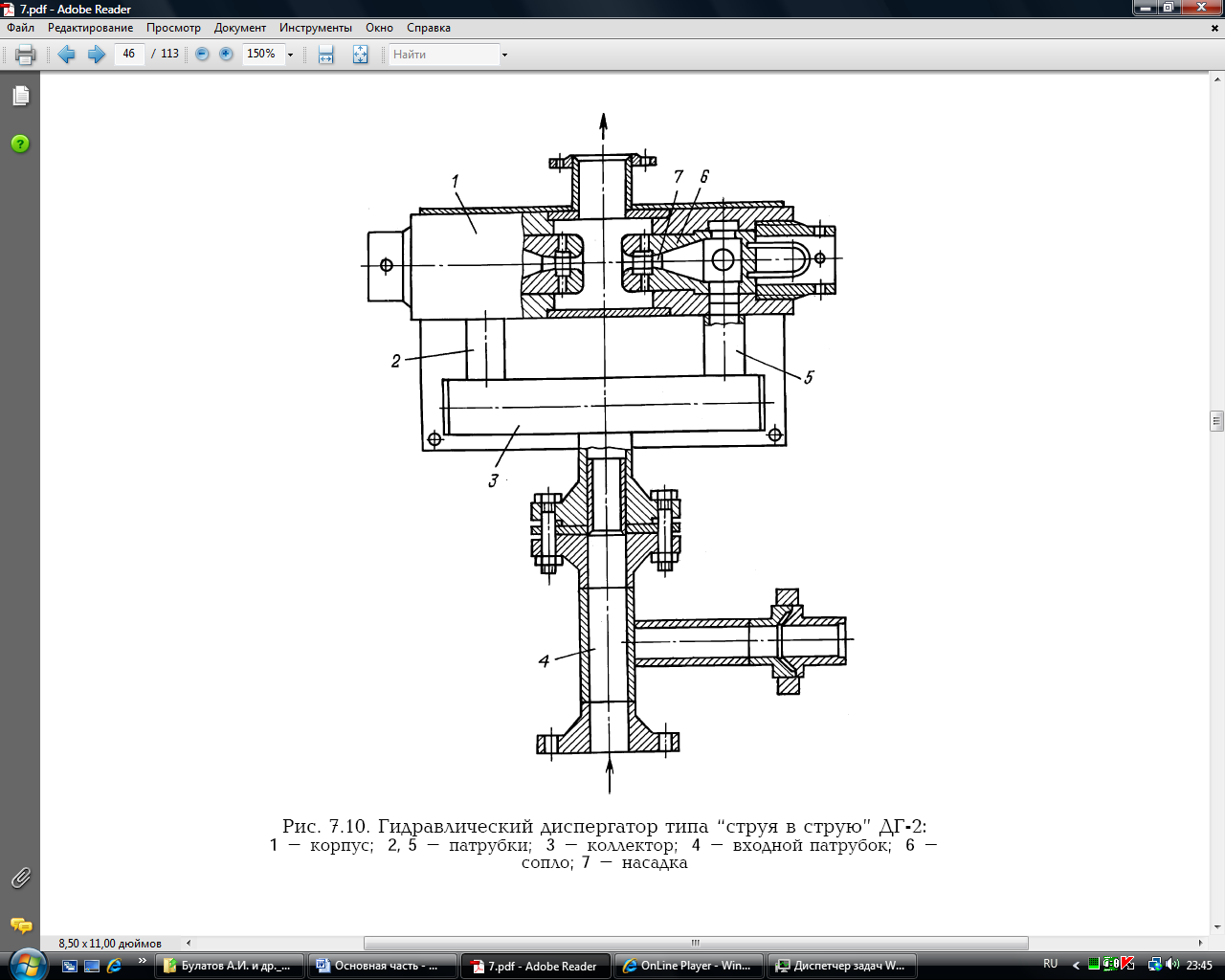This screenshot has width=1225, height=980.
Task: Open the Документ menu
Action: (x=240, y=28)
